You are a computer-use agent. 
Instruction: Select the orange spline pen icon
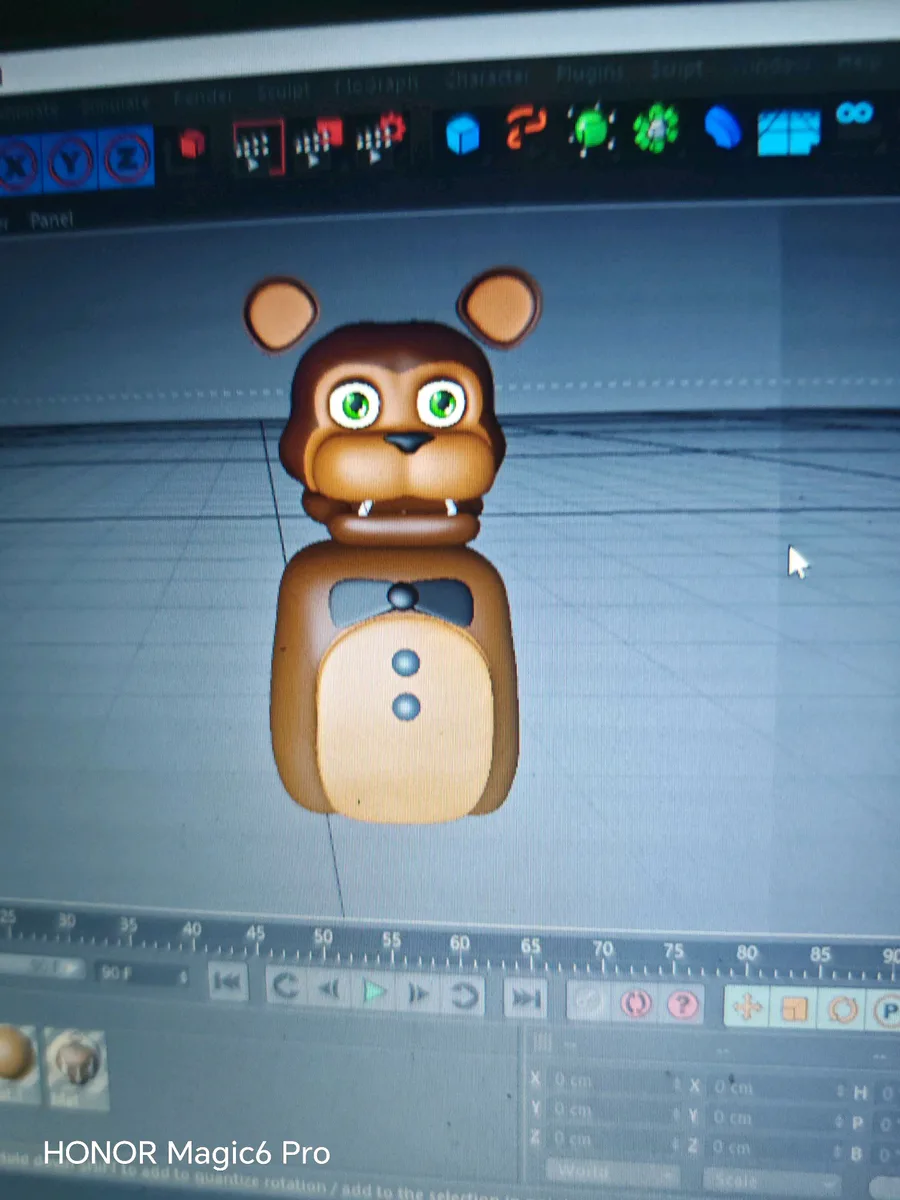(526, 128)
